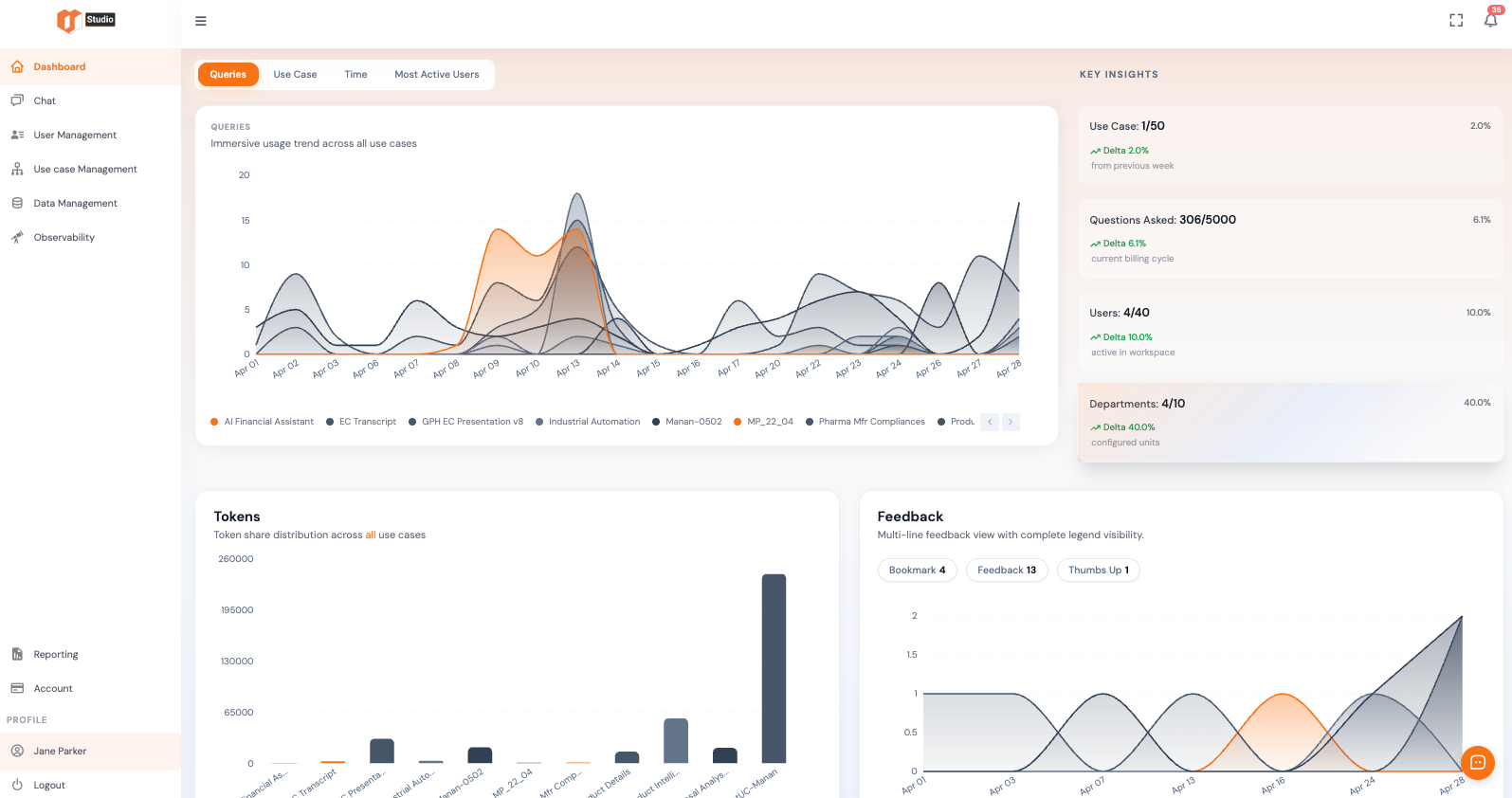The width and height of the screenshot is (1512, 798).
Task: Toggle EC Transcript legend series
Action: [361, 422]
